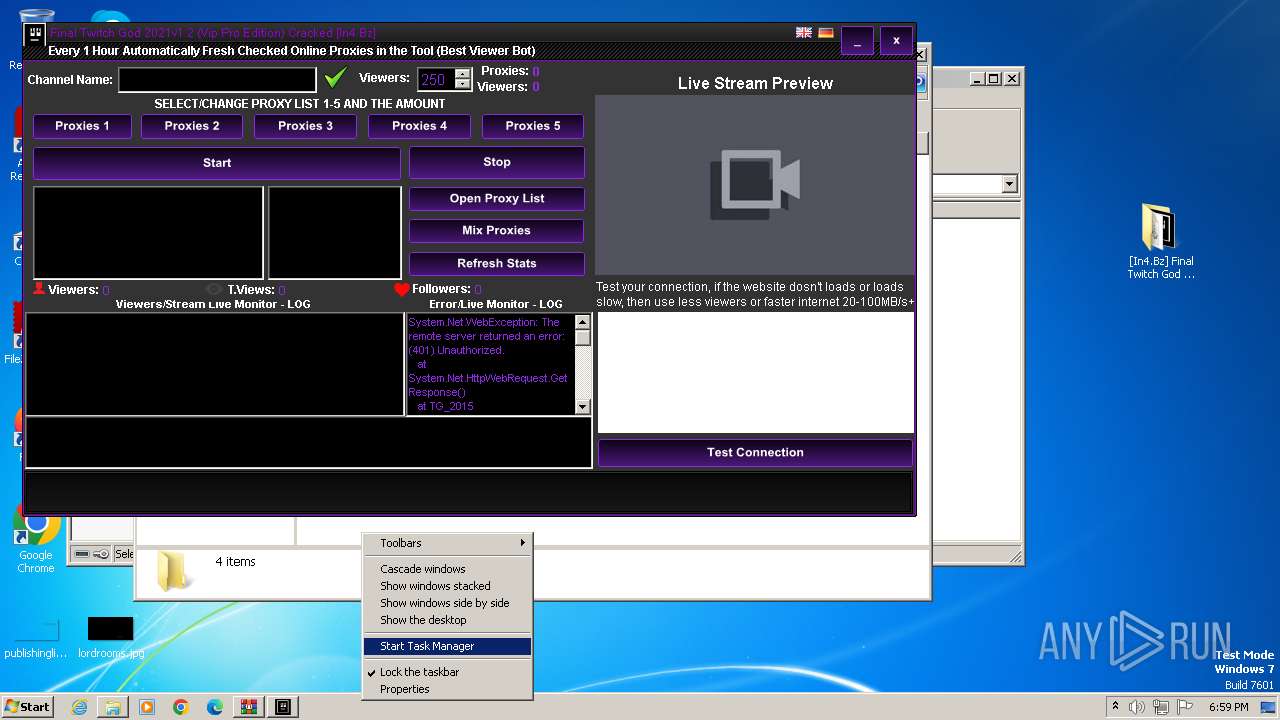Show hidden system tray icons
Viewport: 1280px width, 720px height.
[1115, 707]
